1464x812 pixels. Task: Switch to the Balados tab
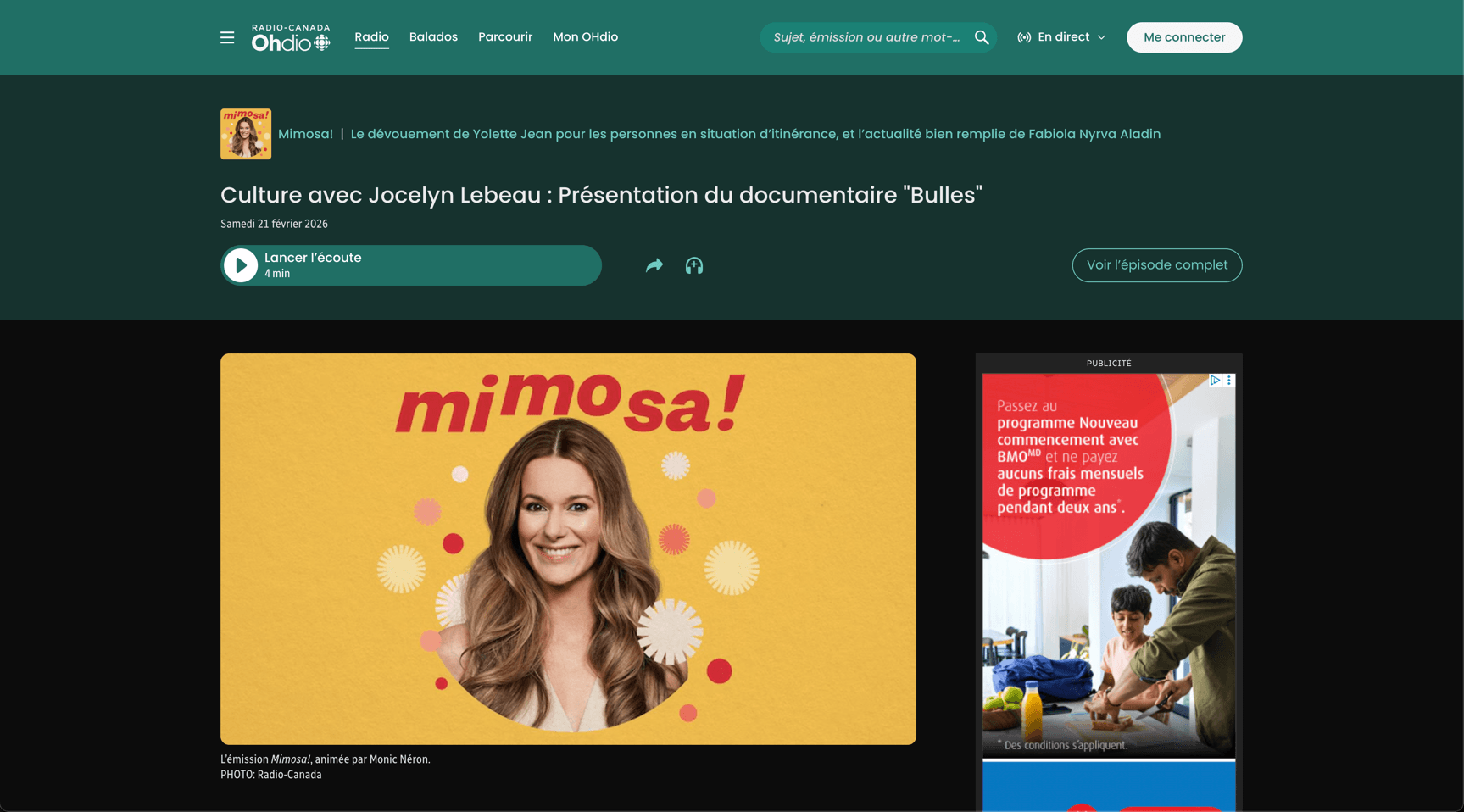pyautogui.click(x=433, y=36)
